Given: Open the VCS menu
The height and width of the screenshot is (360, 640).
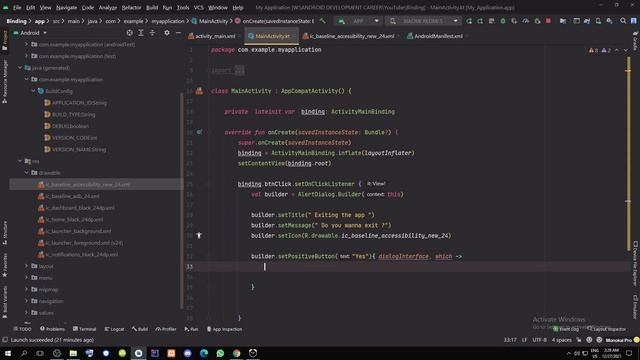Looking at the screenshot, I should [198, 7].
